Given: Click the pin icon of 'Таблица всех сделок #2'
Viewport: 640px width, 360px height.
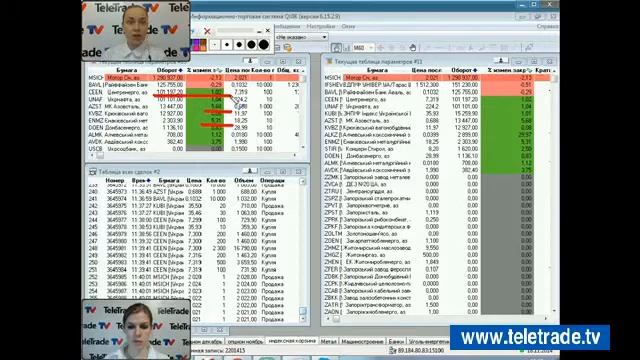Looking at the screenshot, I should (250, 171).
